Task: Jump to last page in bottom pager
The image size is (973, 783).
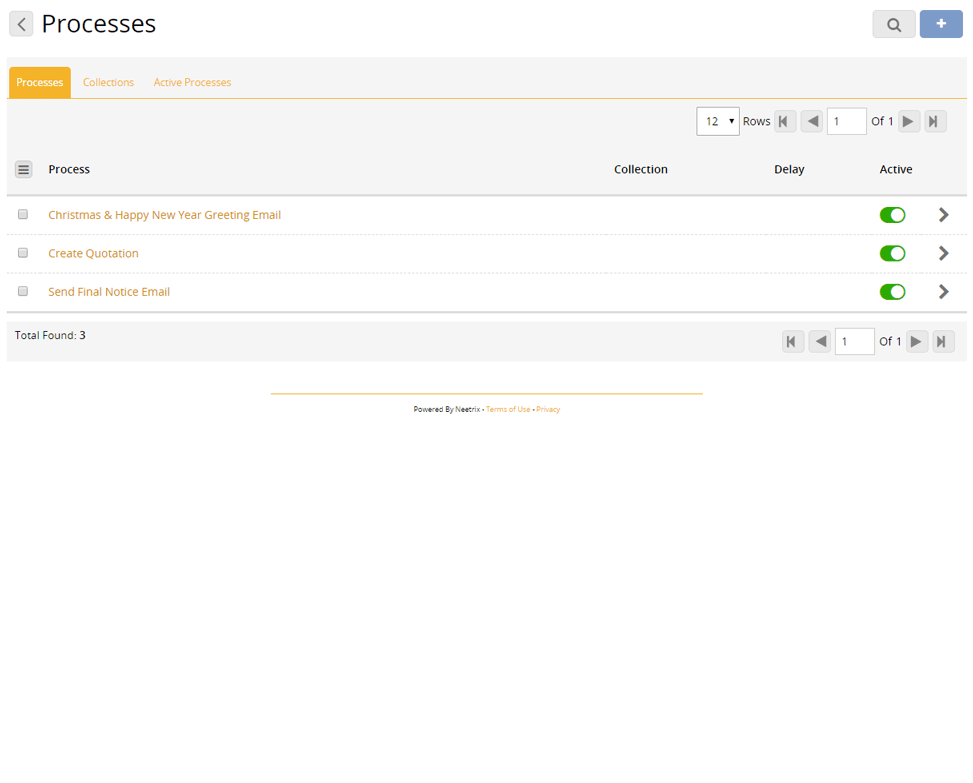Action: 943,341
